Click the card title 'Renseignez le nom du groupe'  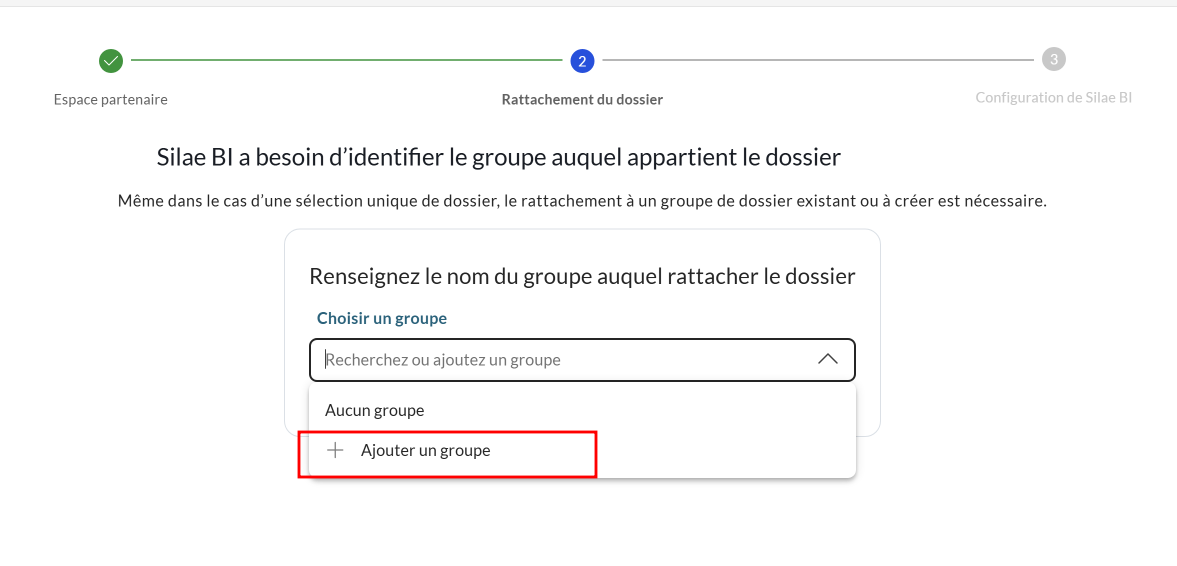point(582,276)
